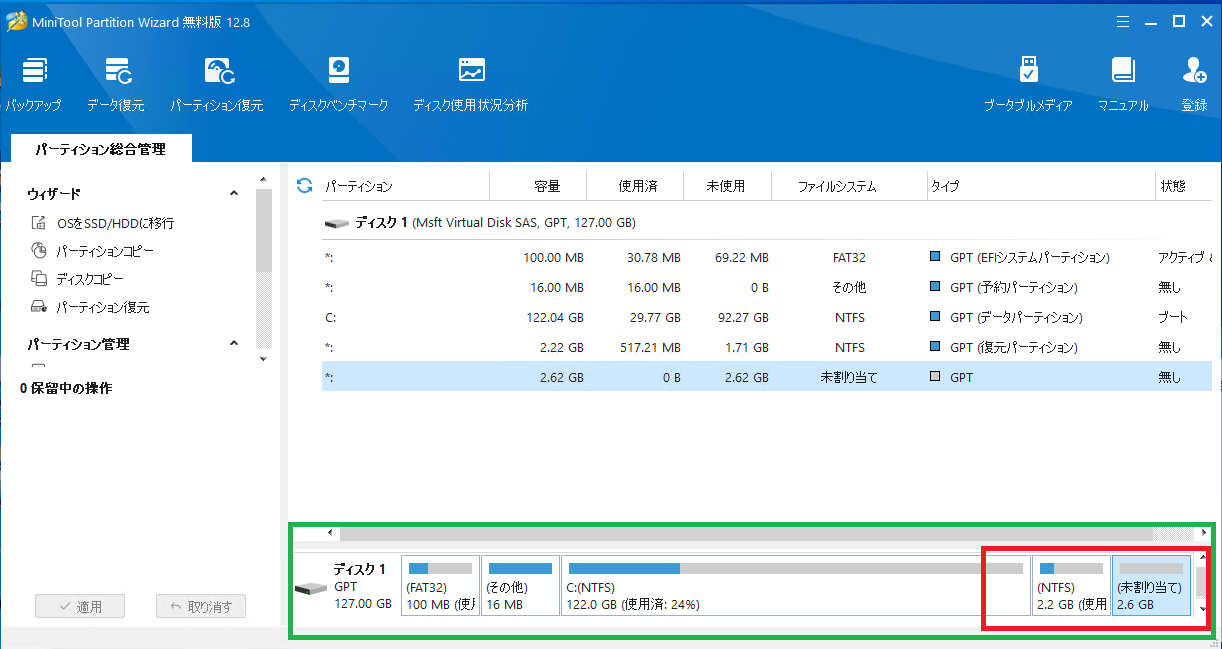Create ブータブルメディア bootable media
Viewport: 1222px width, 649px height.
[x=1028, y=84]
